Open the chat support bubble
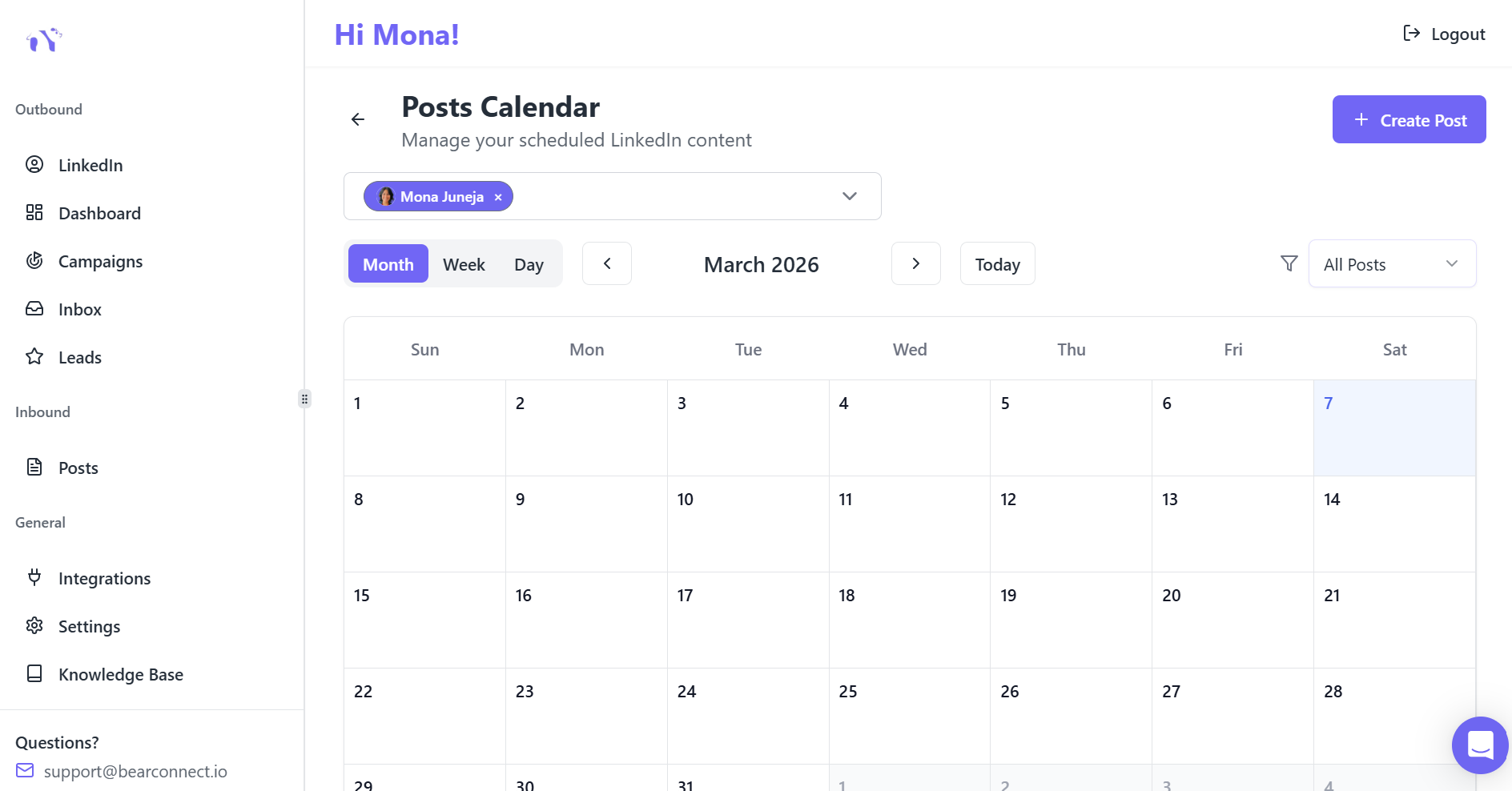The image size is (1512, 791). pyautogui.click(x=1479, y=745)
